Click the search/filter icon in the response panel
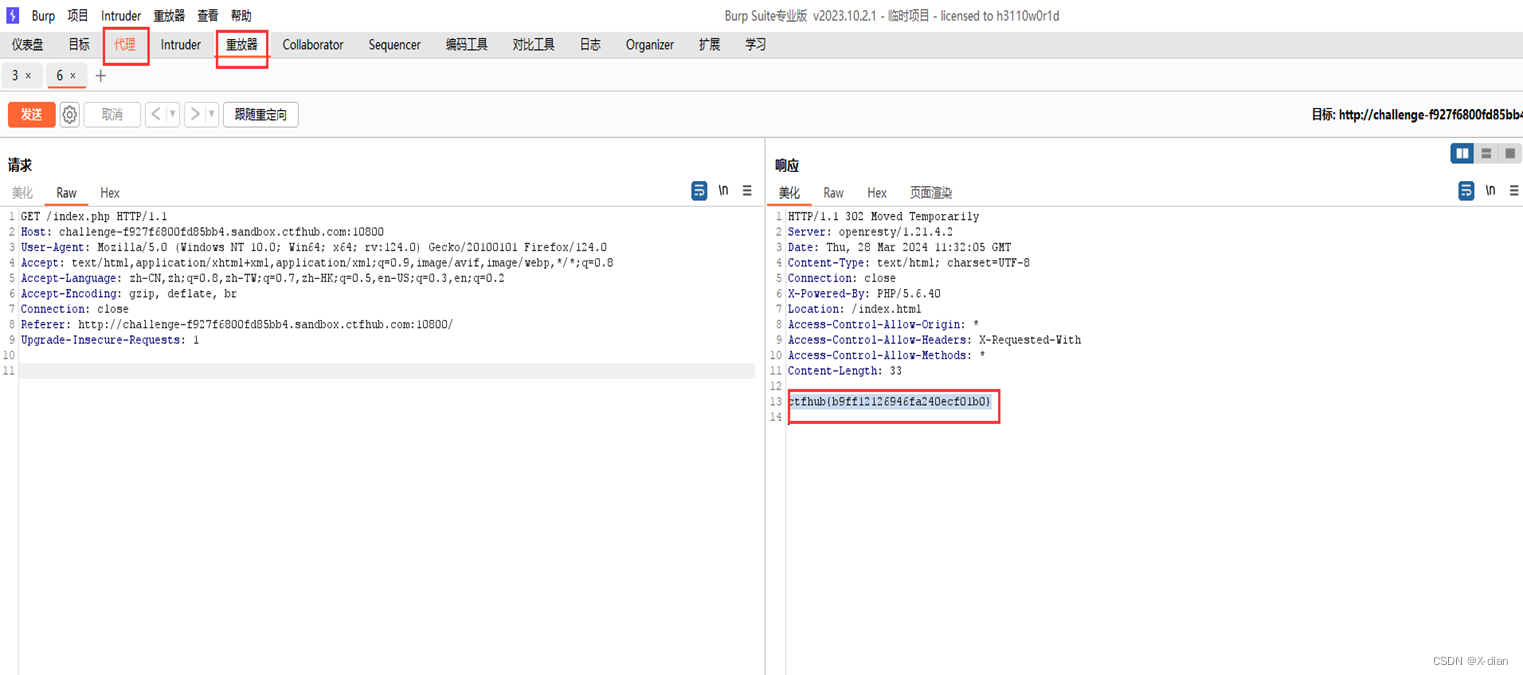This screenshot has height=675, width=1523. [1466, 190]
